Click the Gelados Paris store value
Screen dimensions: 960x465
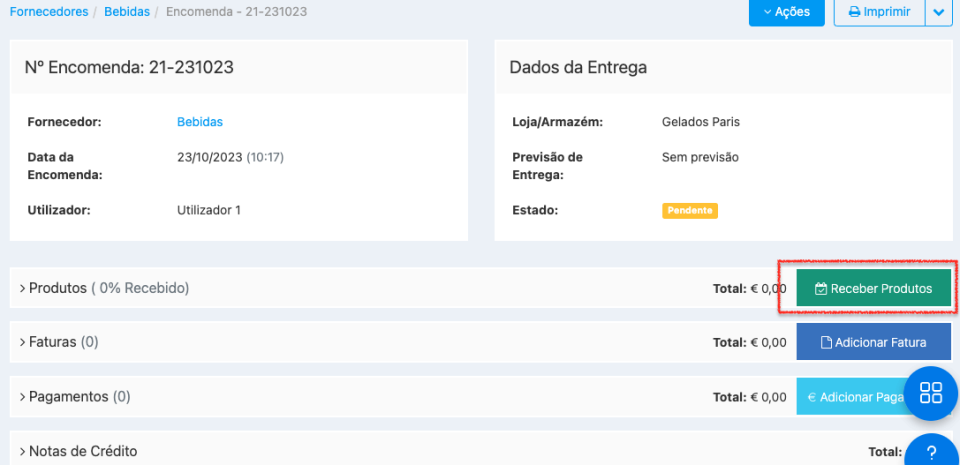tap(700, 122)
